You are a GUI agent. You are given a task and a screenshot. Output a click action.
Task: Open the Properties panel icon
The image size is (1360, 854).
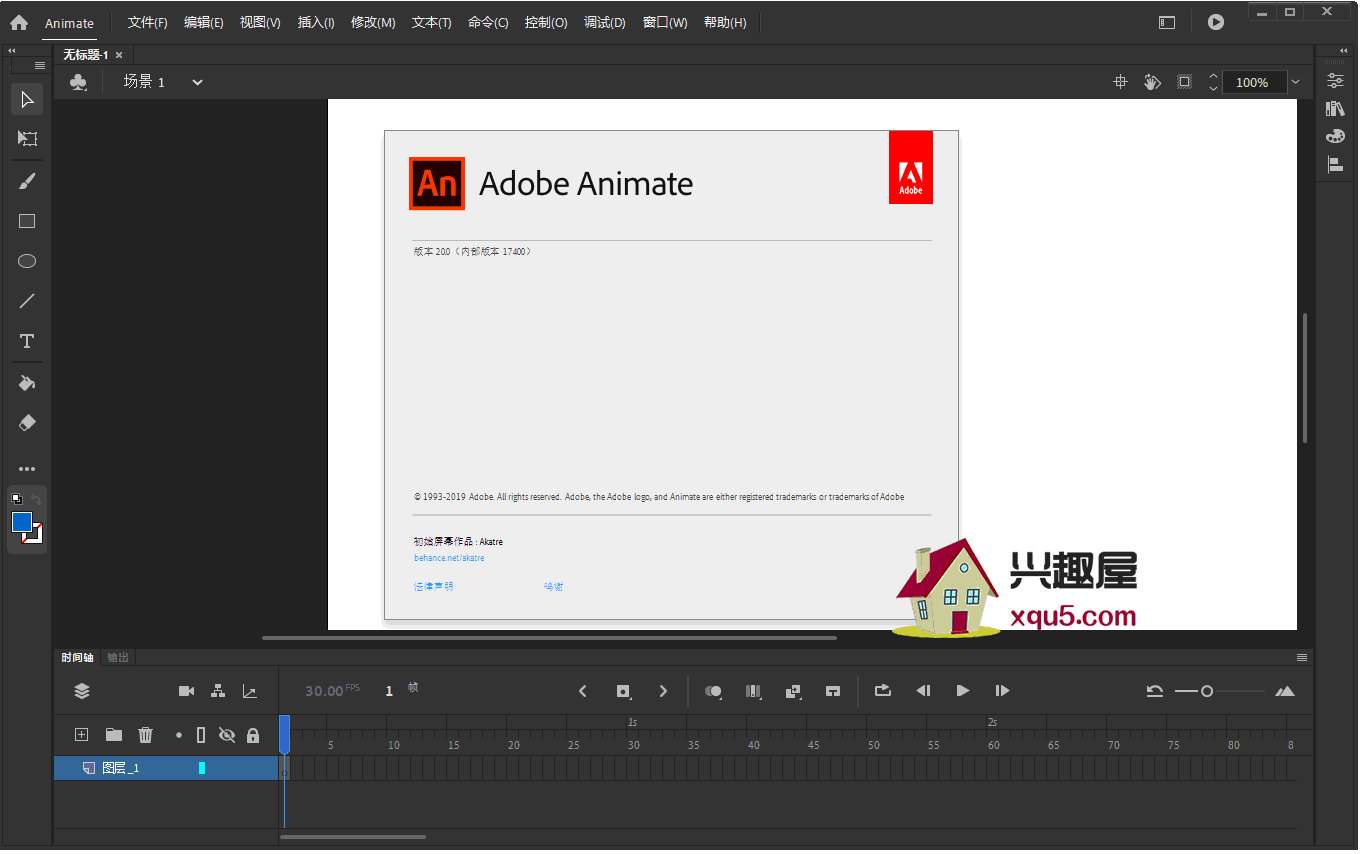point(1335,81)
